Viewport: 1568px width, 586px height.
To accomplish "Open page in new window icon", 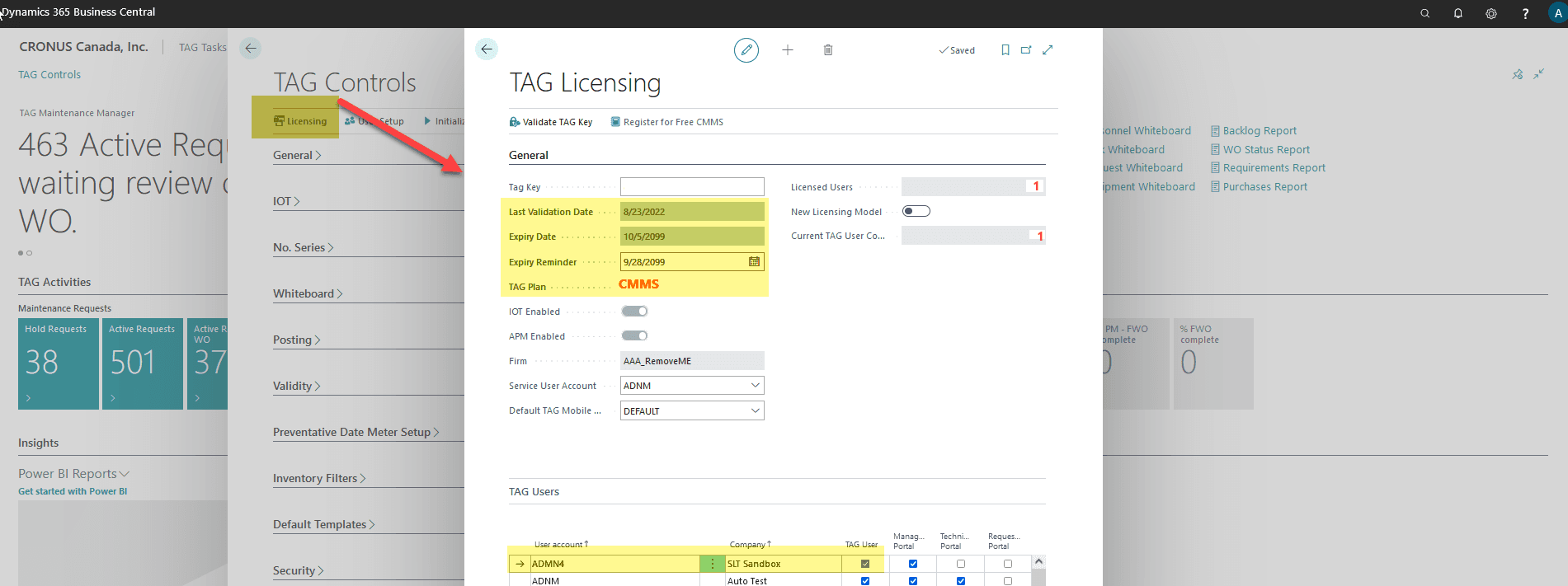I will [x=1026, y=50].
